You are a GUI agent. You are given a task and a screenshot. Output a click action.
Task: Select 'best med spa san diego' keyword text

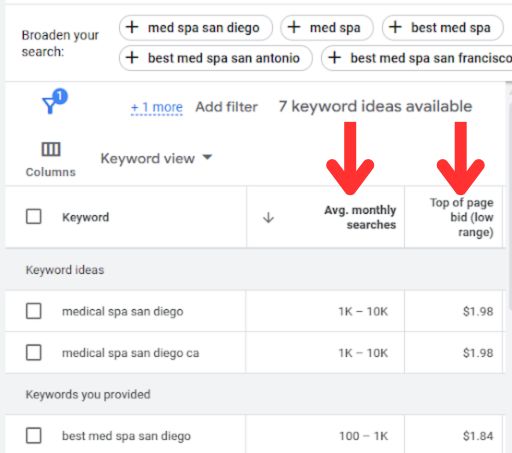126,436
